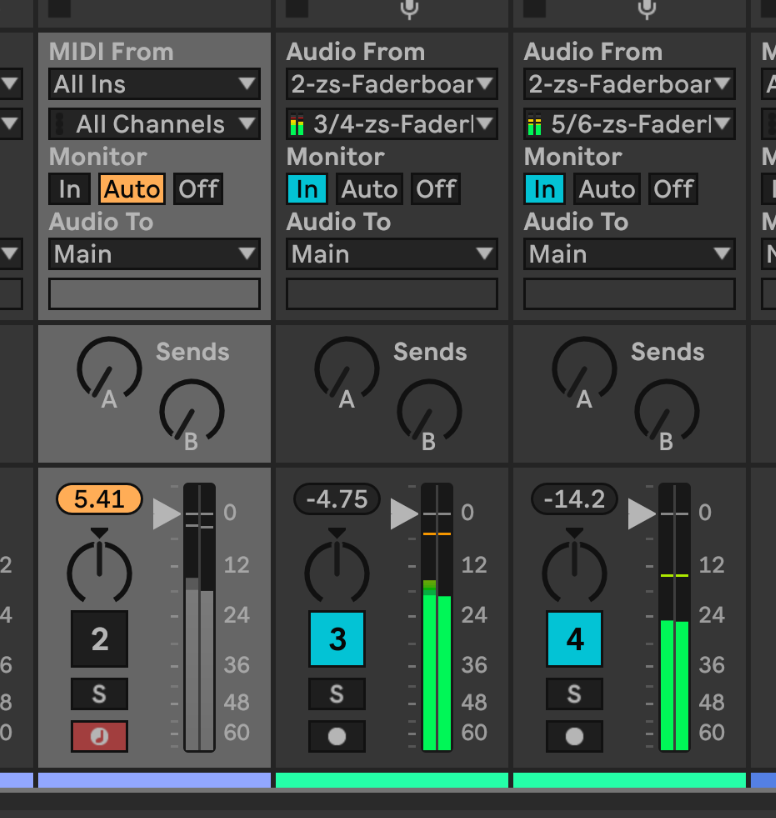Screen dimensions: 776x818
Task: Set track 4 monitor to Auto
Action: (x=607, y=189)
